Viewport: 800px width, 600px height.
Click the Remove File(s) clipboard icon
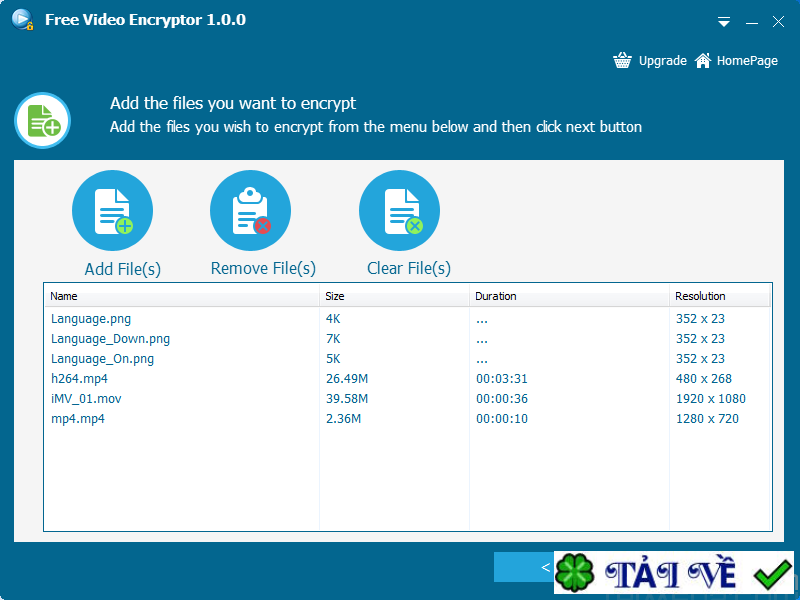coord(250,211)
